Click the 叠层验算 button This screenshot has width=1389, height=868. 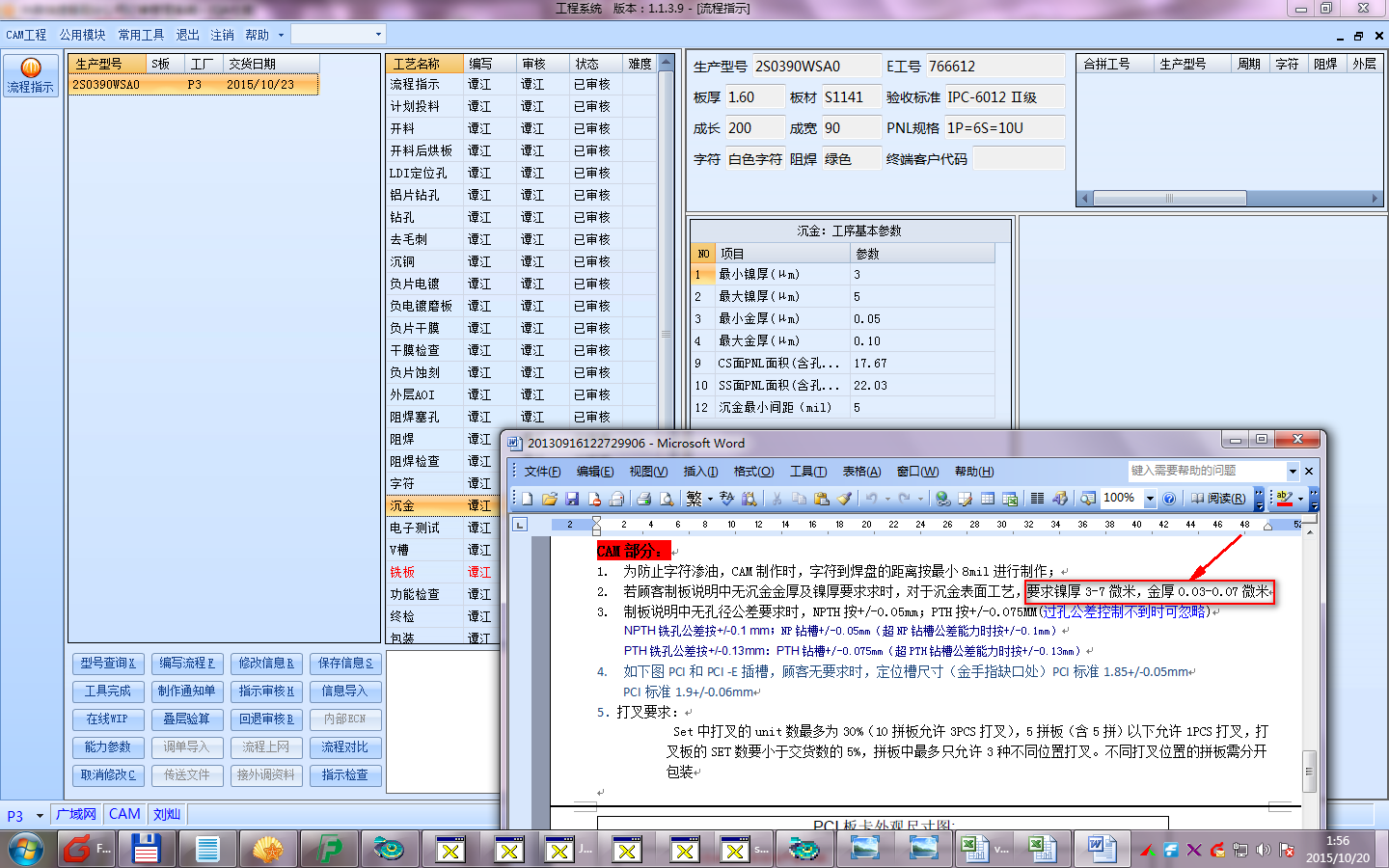[x=187, y=719]
